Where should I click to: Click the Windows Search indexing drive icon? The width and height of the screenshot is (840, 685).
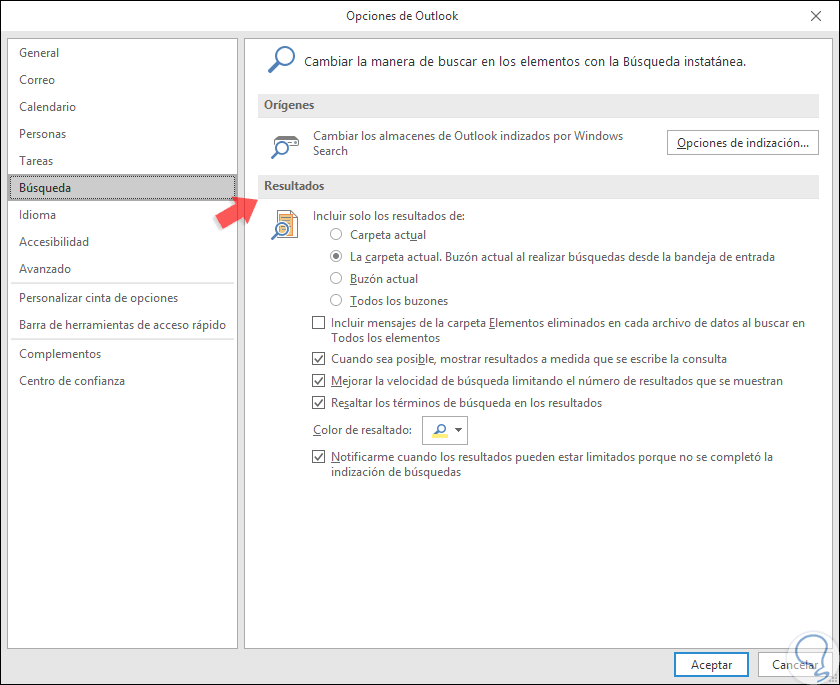(x=284, y=147)
